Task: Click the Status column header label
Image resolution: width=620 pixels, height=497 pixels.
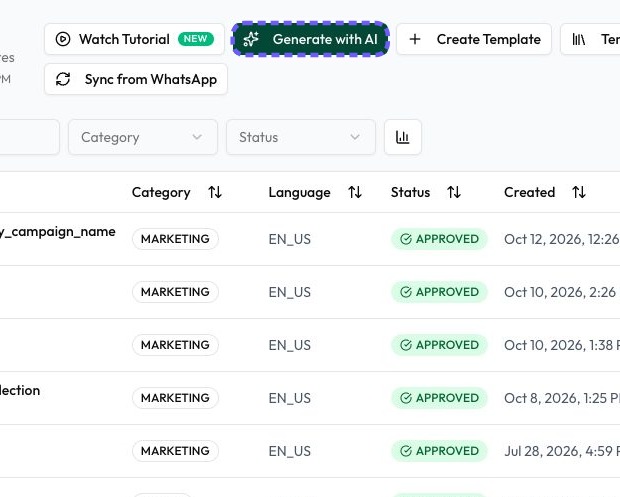Action: (x=410, y=192)
